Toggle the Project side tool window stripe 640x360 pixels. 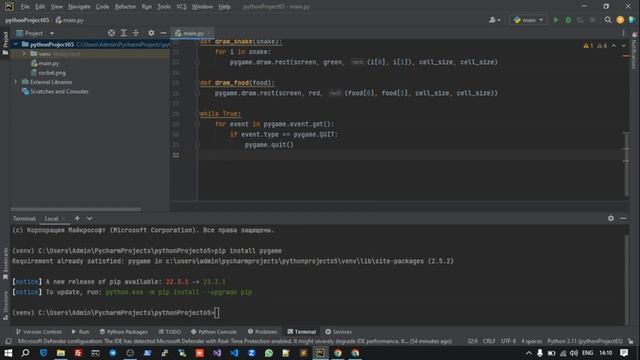pyautogui.click(x=5, y=44)
